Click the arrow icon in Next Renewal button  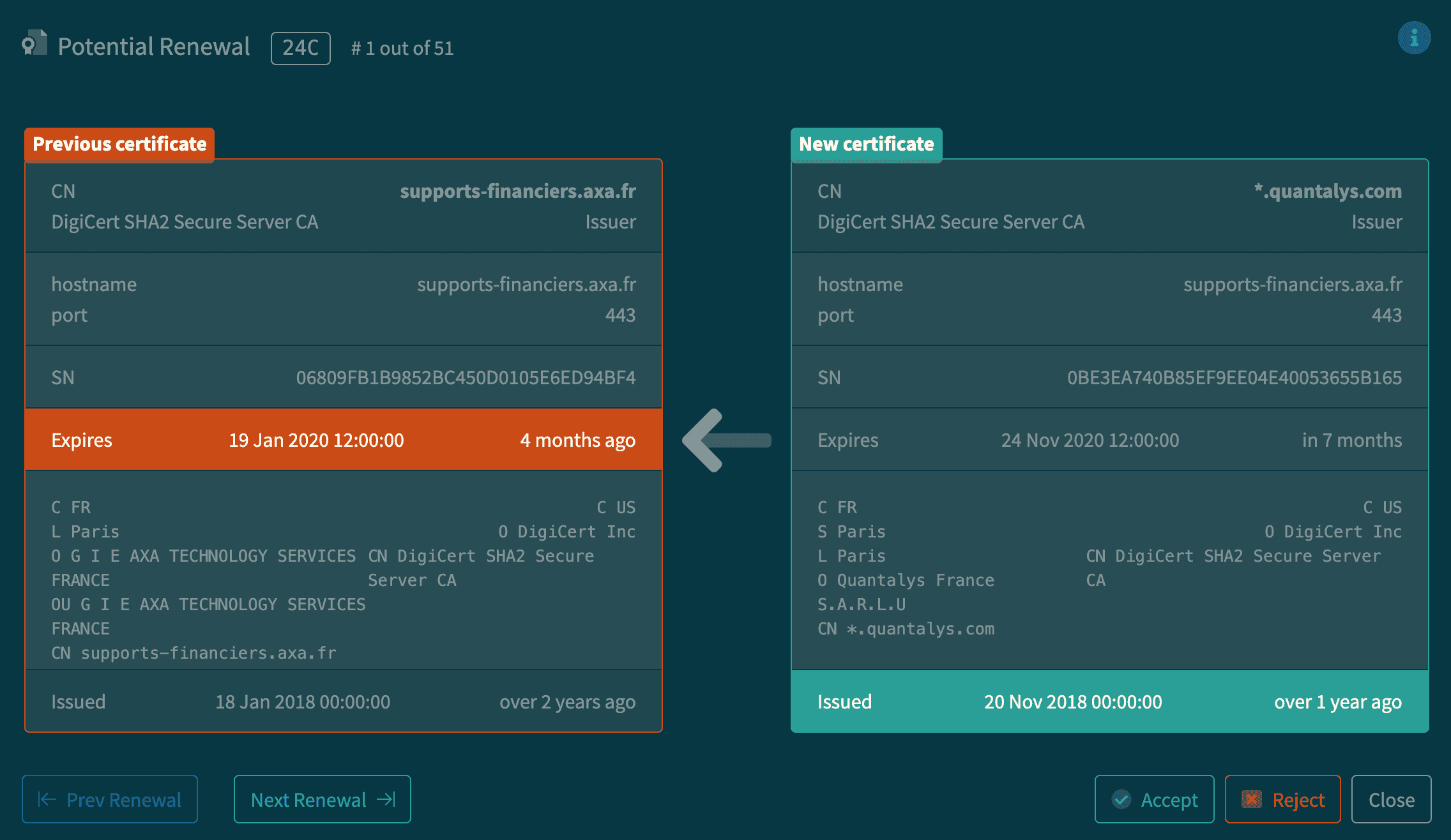coord(386,799)
